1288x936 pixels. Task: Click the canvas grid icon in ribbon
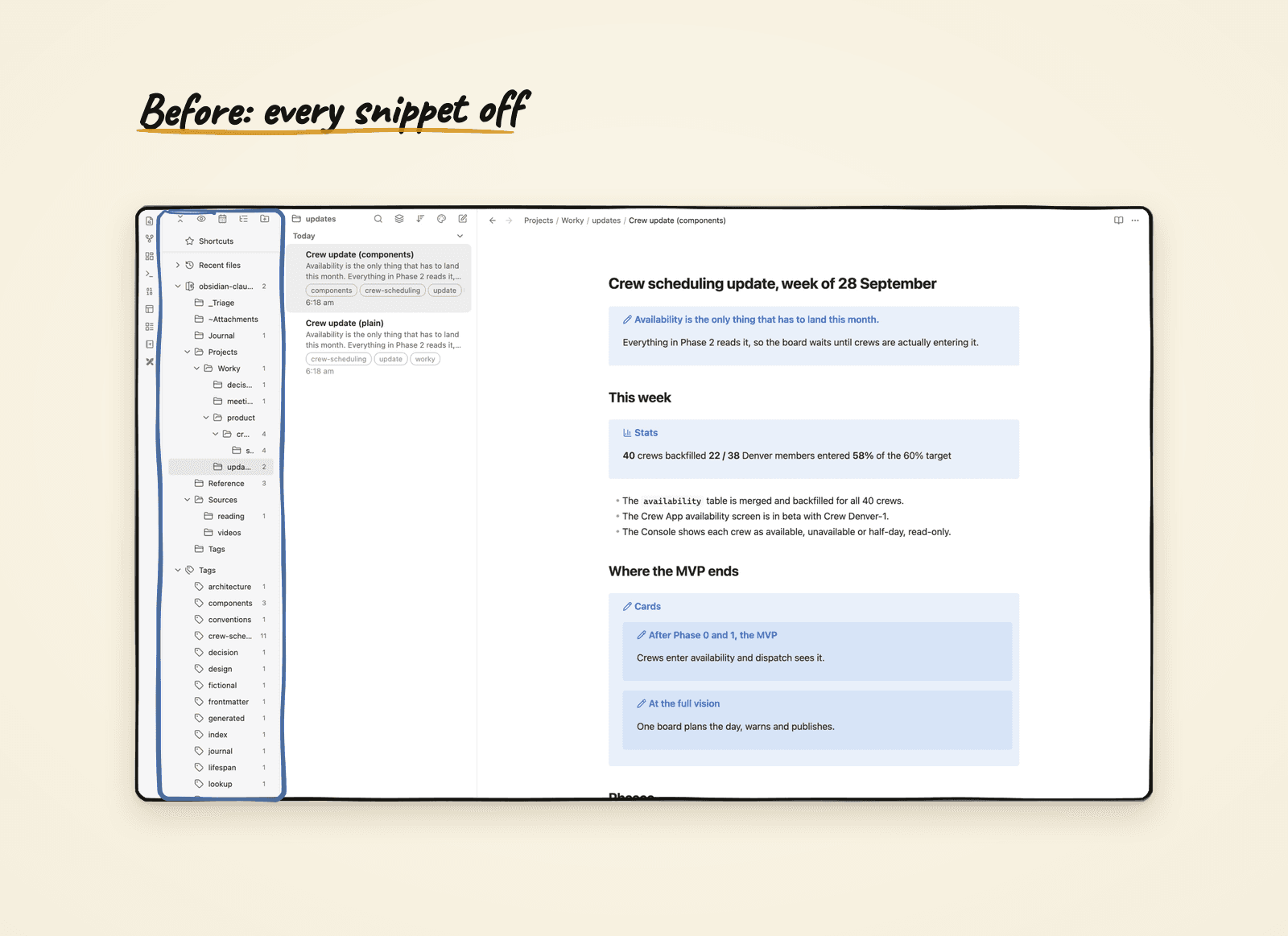click(x=150, y=257)
